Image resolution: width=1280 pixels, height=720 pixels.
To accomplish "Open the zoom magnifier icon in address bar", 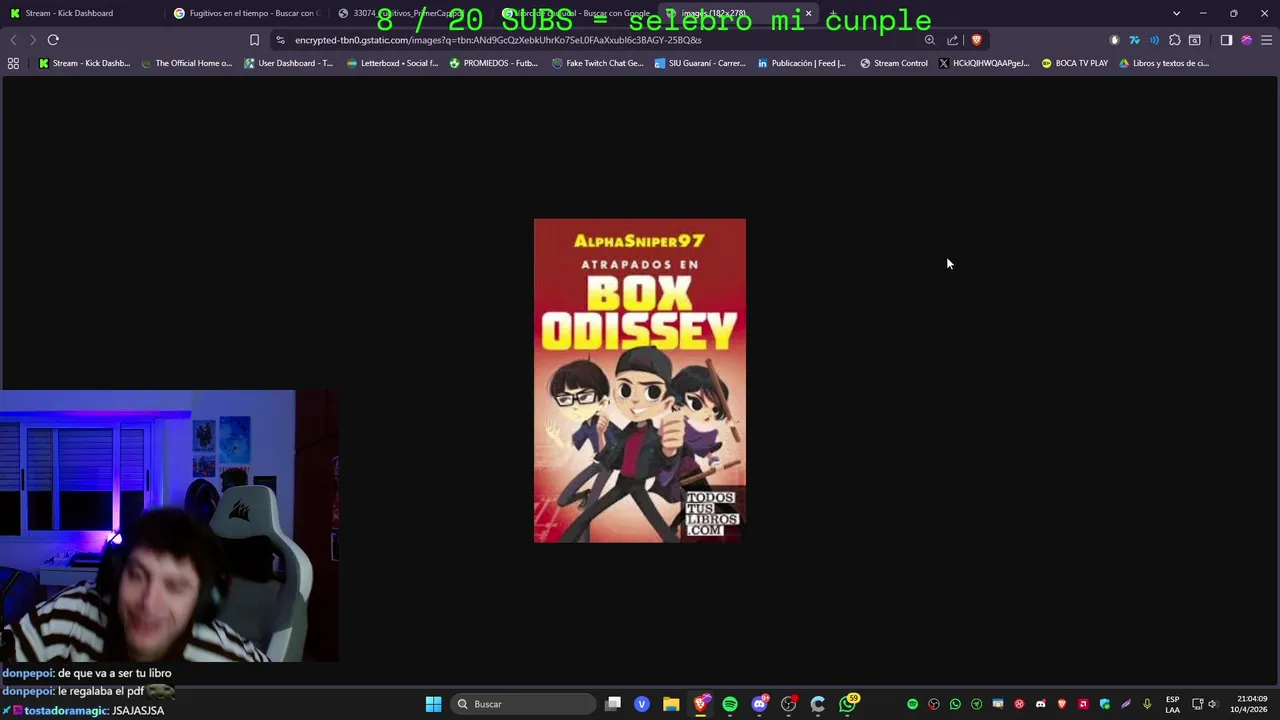I will (x=930, y=40).
